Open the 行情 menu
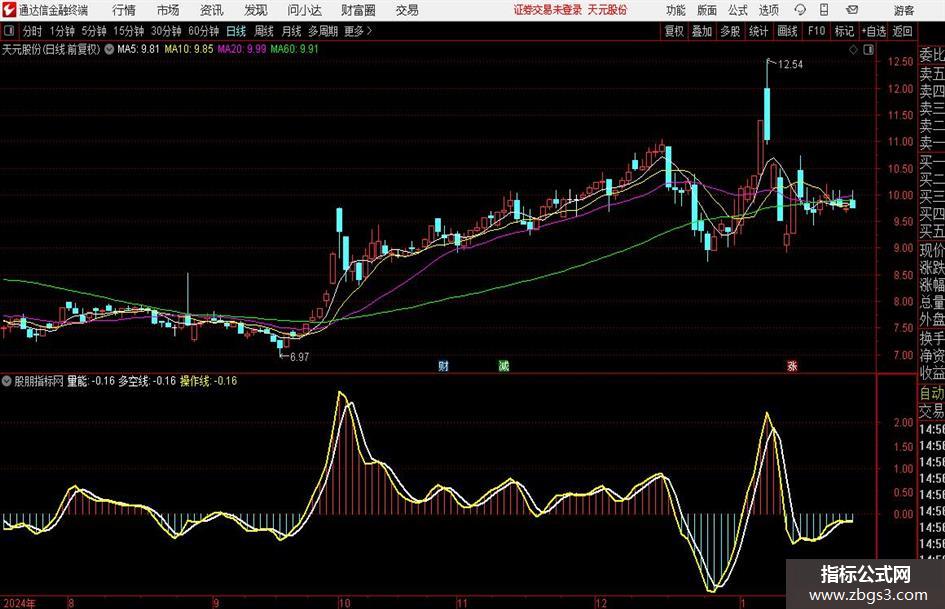Screen dimensions: 945x609 [124, 10]
